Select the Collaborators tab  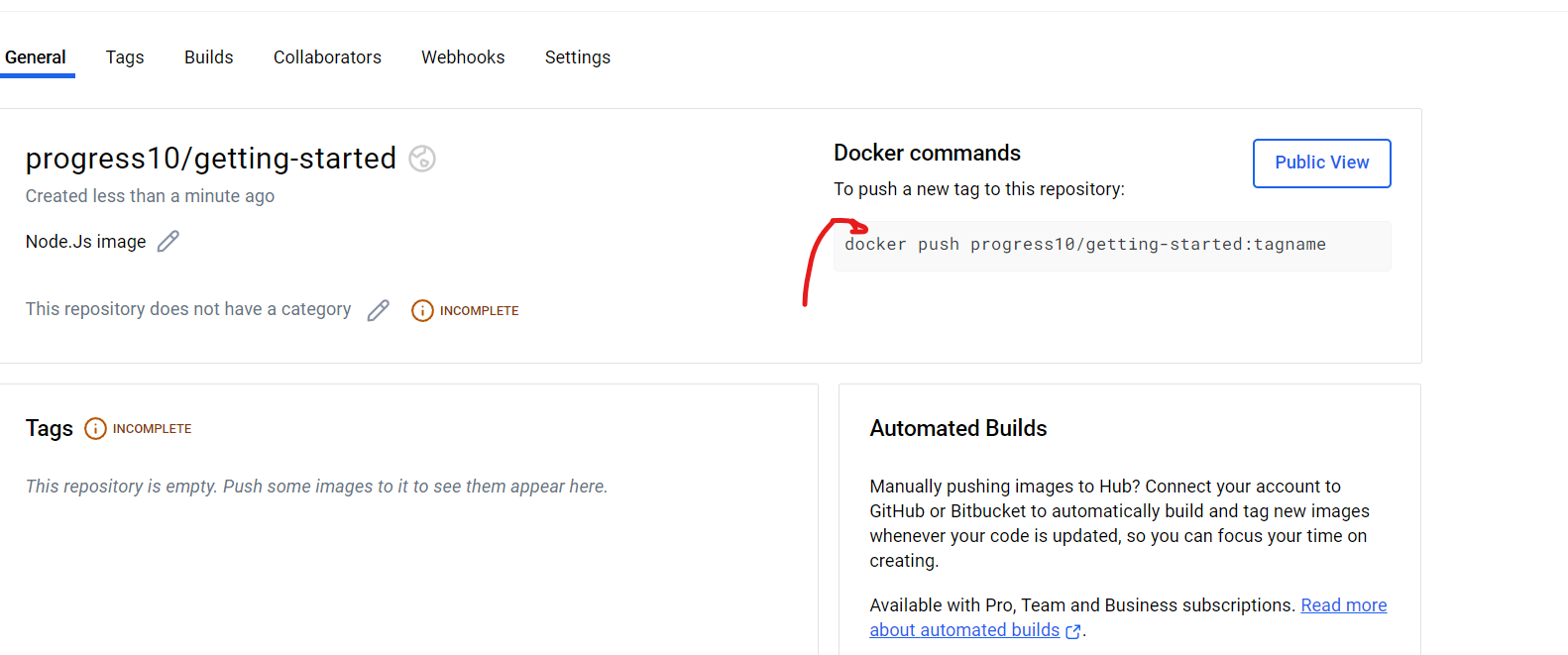[x=327, y=57]
